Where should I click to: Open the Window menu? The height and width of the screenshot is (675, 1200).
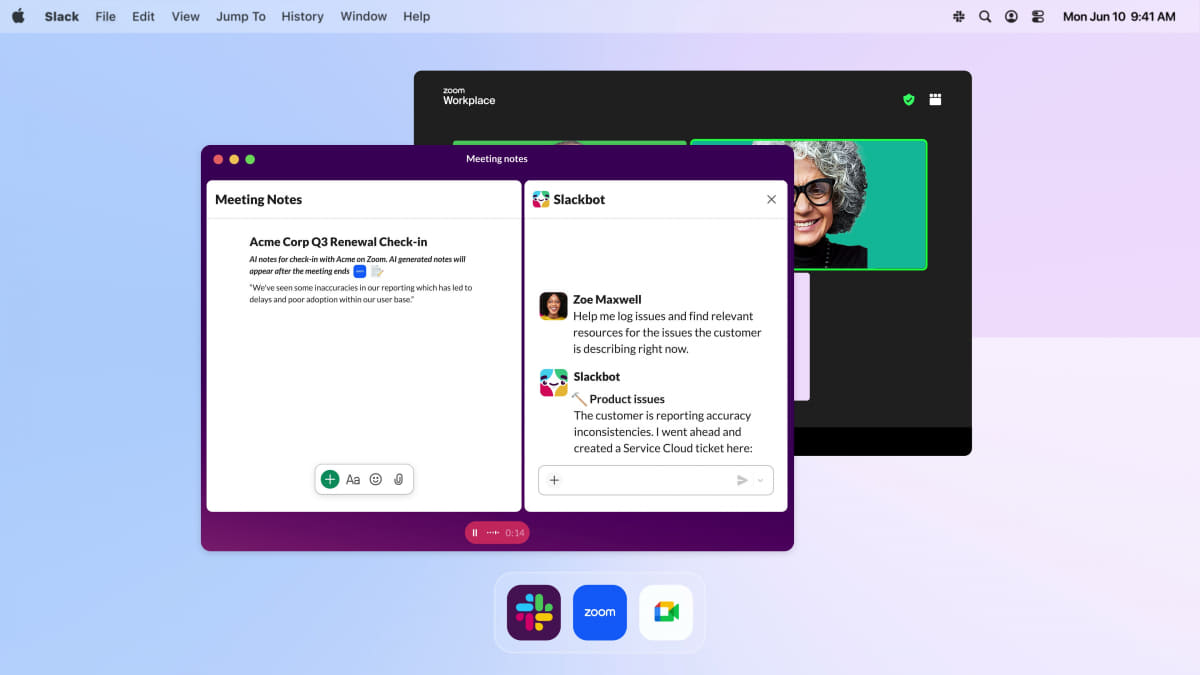tap(364, 16)
